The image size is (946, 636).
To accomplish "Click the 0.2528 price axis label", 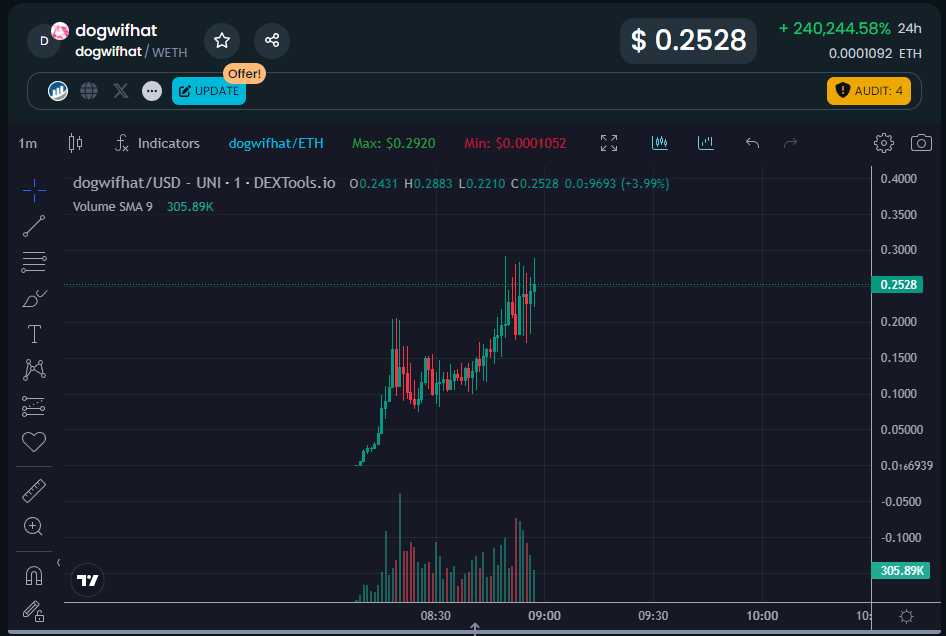I will click(898, 285).
